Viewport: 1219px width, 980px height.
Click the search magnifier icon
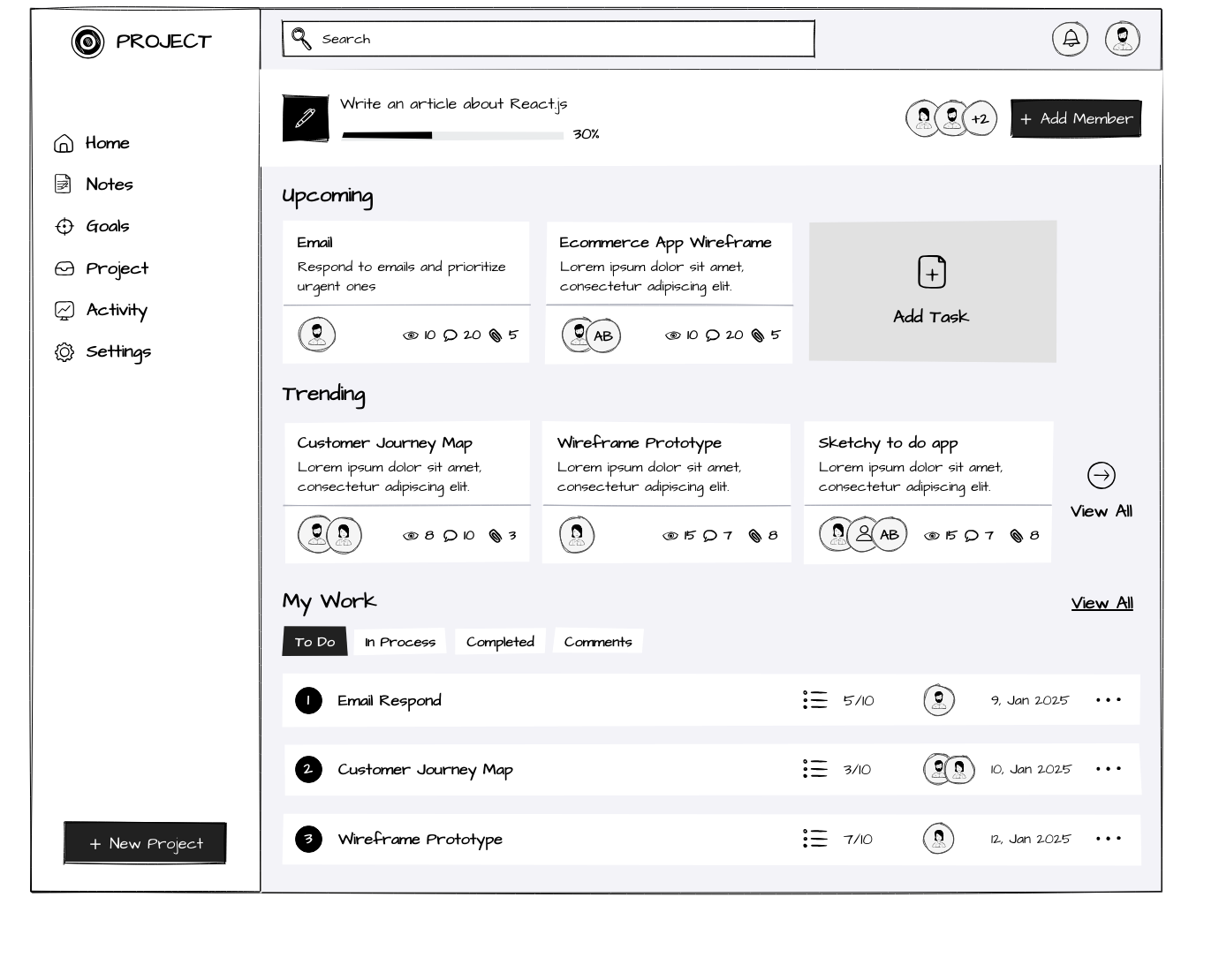301,39
